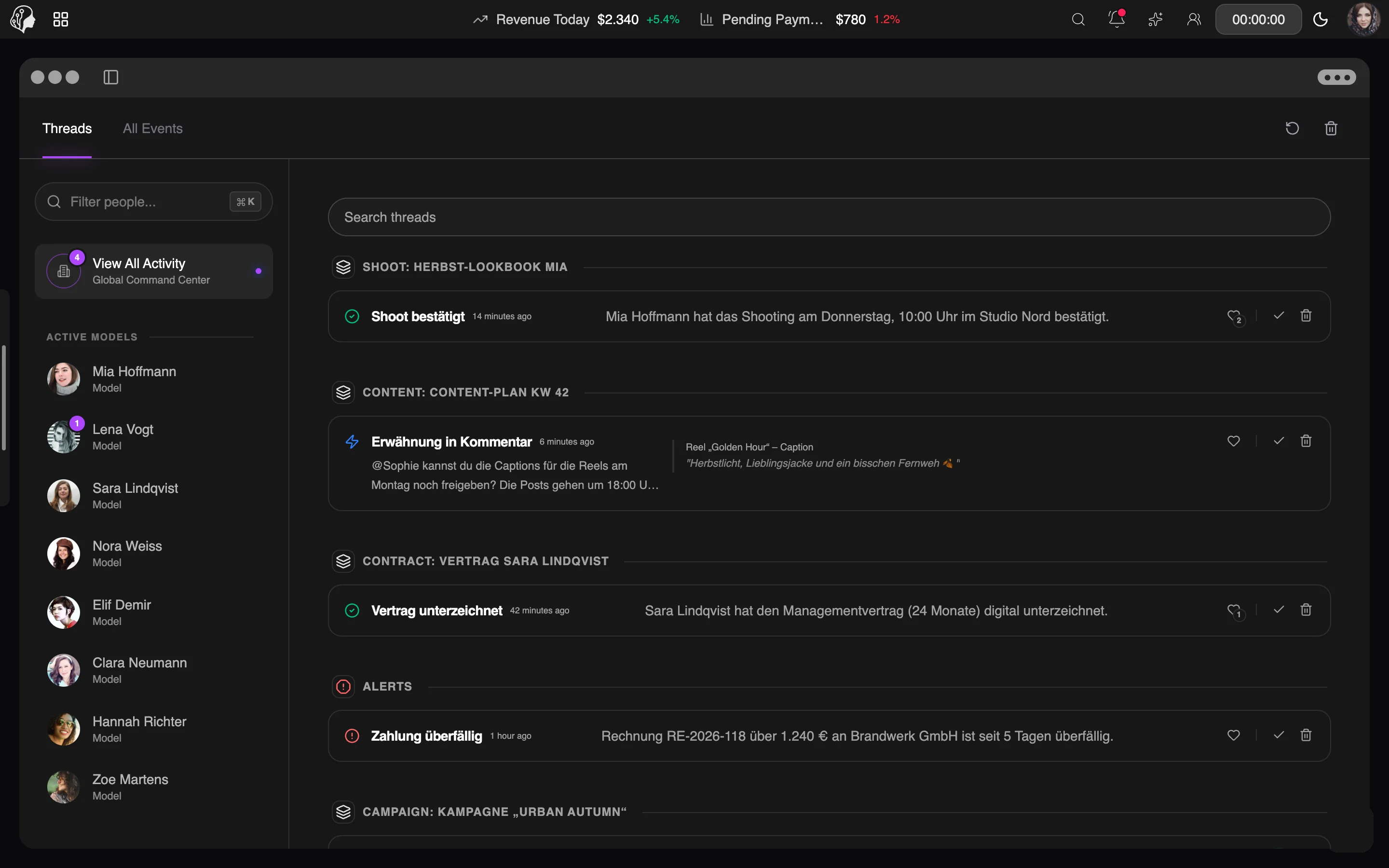Open the three-dot window options menu
This screenshot has width=1389, height=868.
pos(1336,77)
